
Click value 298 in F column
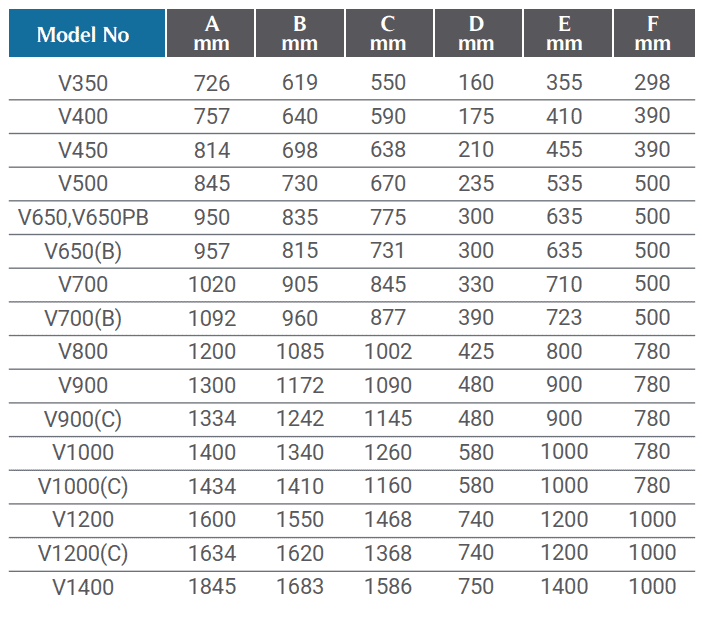pyautogui.click(x=652, y=83)
